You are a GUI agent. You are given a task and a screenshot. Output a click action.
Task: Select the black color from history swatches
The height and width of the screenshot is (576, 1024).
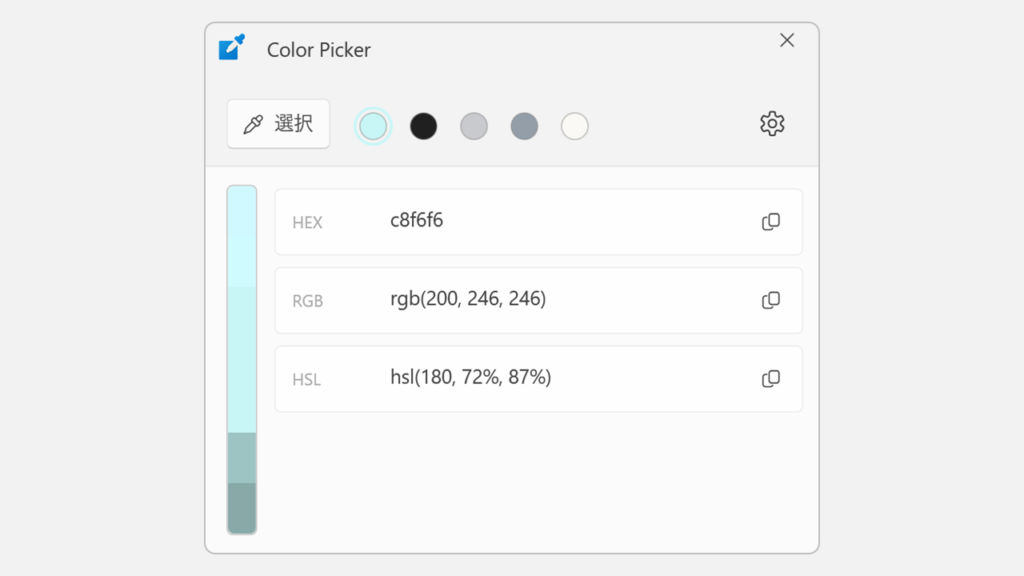pos(423,126)
